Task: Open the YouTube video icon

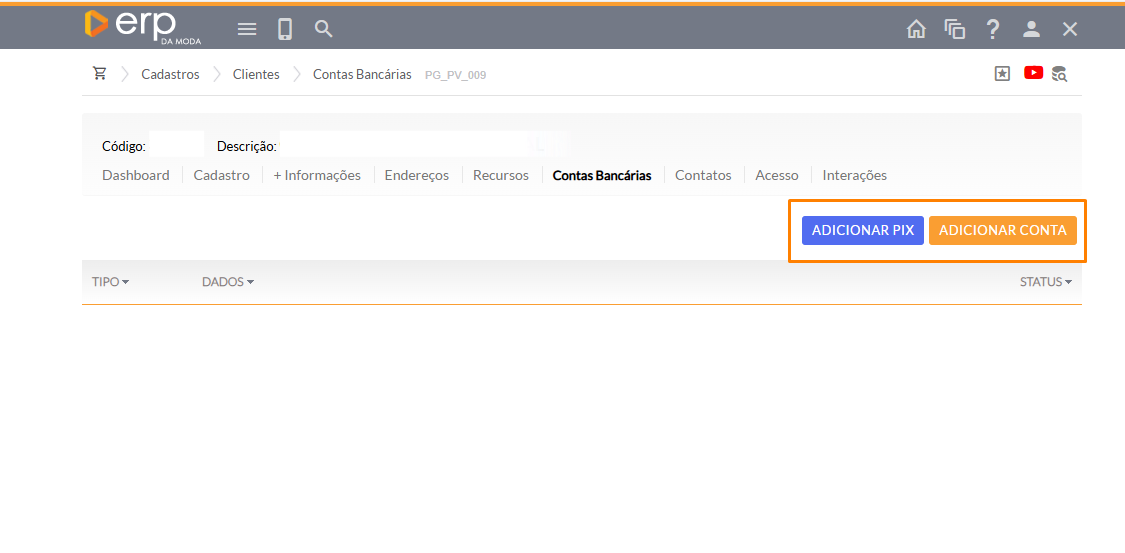Action: (x=1033, y=73)
